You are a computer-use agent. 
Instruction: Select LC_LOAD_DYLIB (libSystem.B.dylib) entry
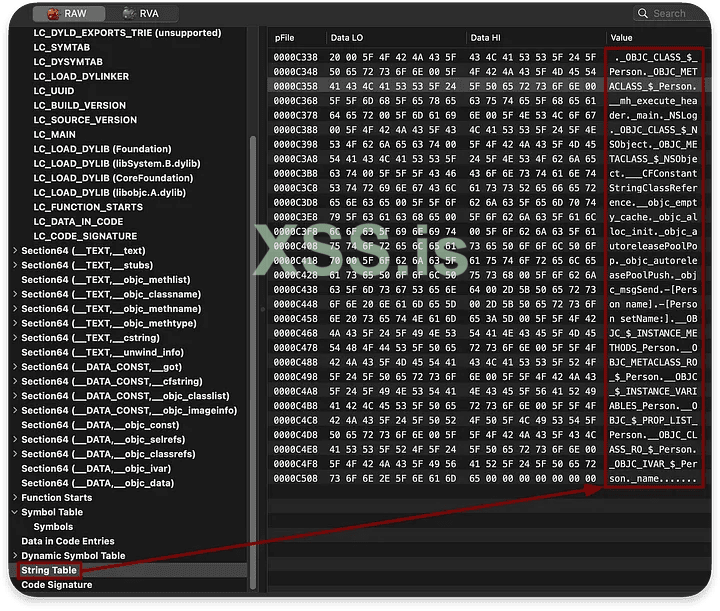click(x=117, y=163)
